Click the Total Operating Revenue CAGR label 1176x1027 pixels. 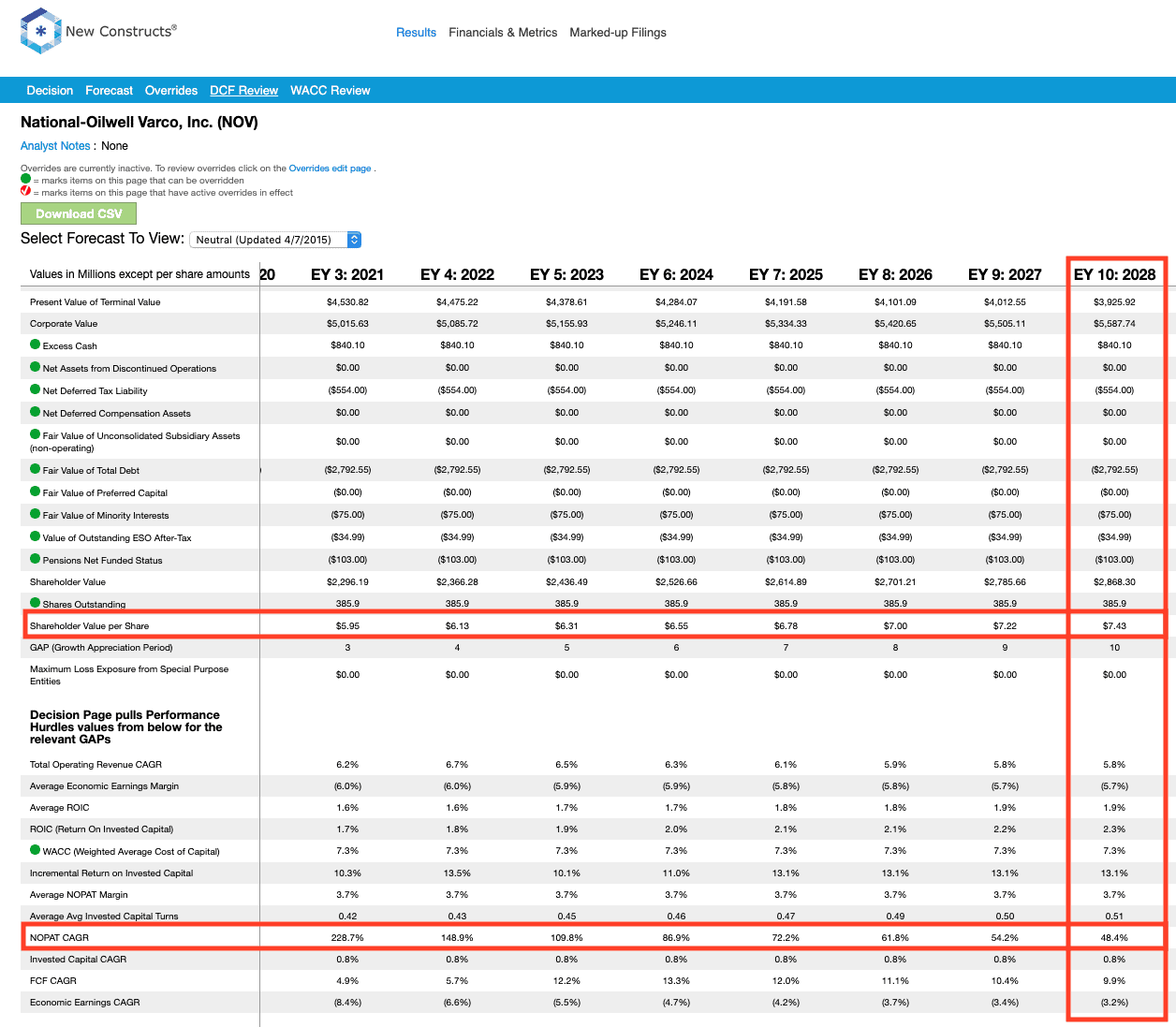[x=96, y=764]
